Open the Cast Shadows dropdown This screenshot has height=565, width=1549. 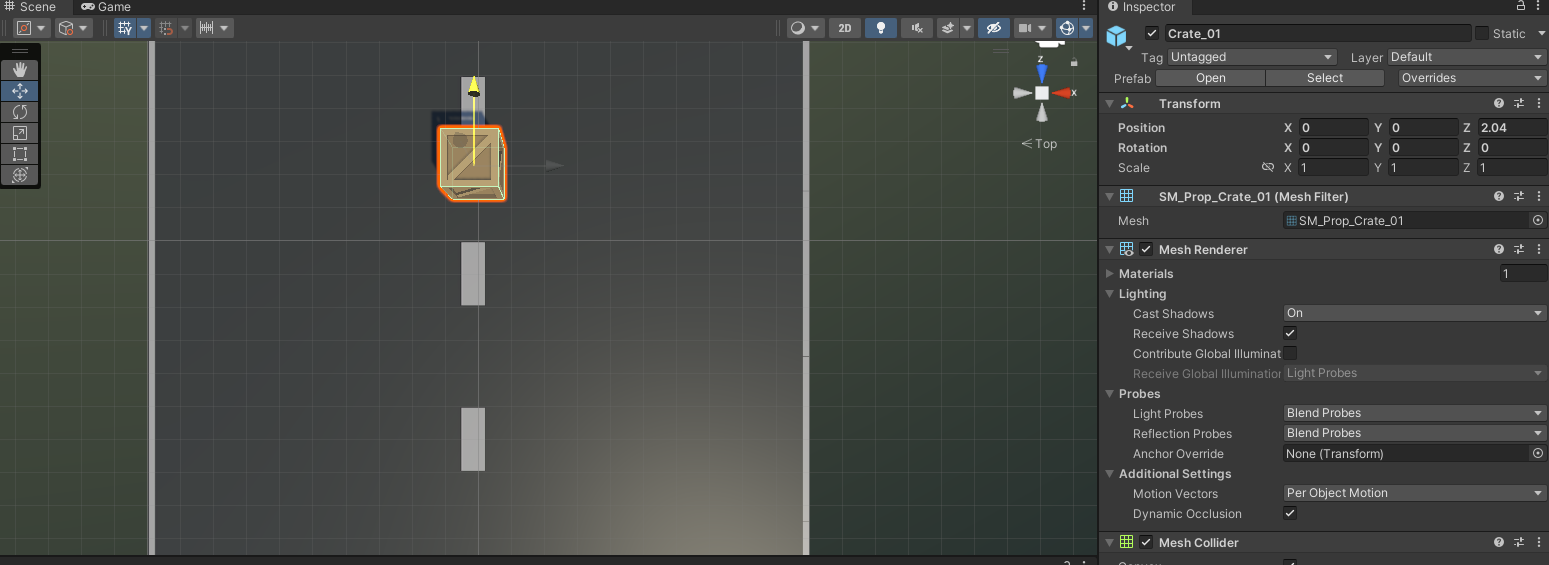pyautogui.click(x=1414, y=313)
